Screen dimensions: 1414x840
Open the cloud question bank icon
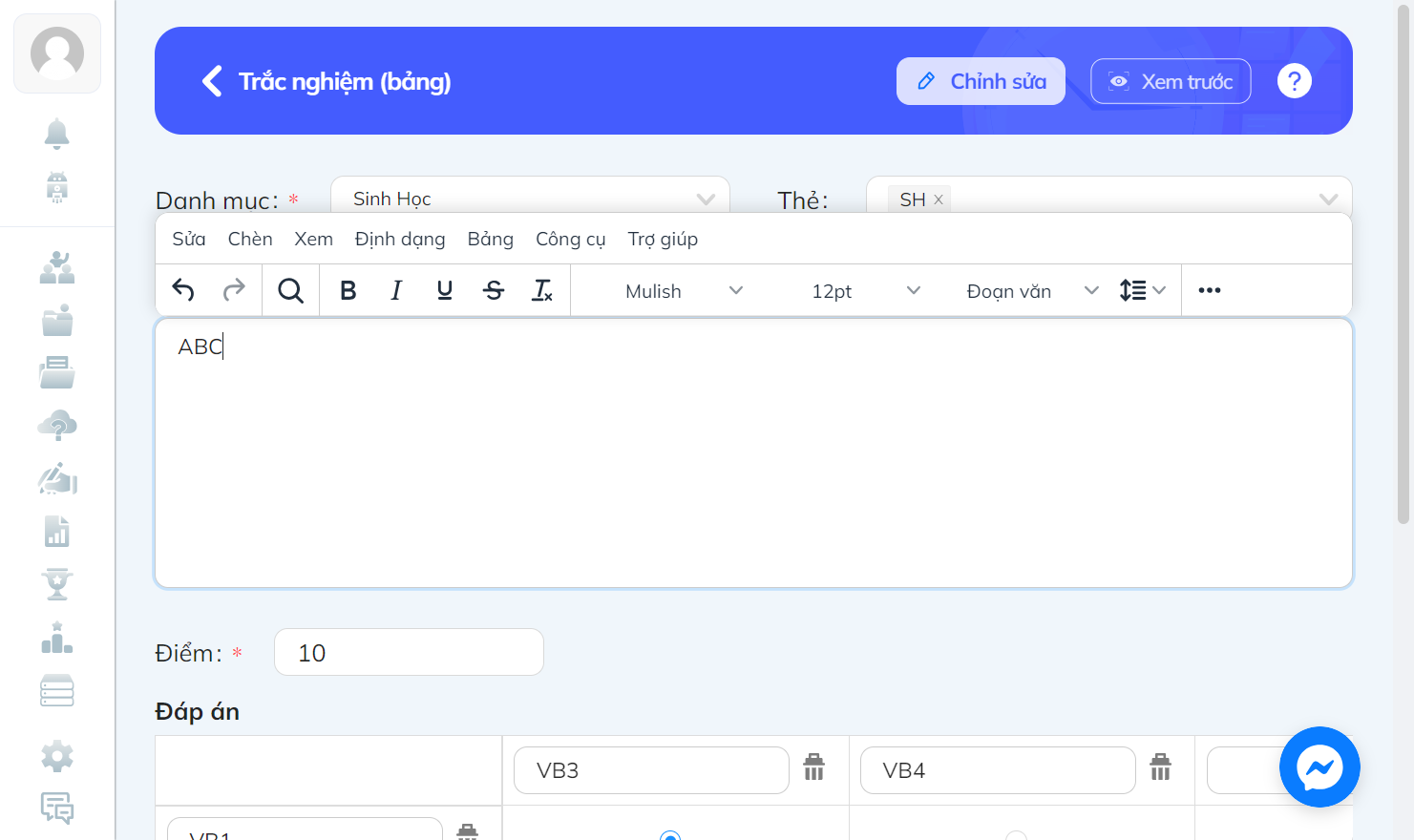click(x=57, y=426)
